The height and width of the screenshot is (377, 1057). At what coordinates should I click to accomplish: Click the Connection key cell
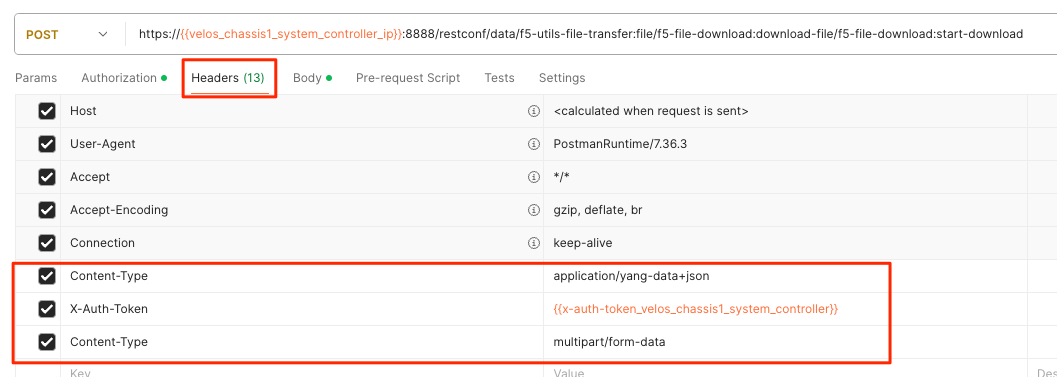302,243
